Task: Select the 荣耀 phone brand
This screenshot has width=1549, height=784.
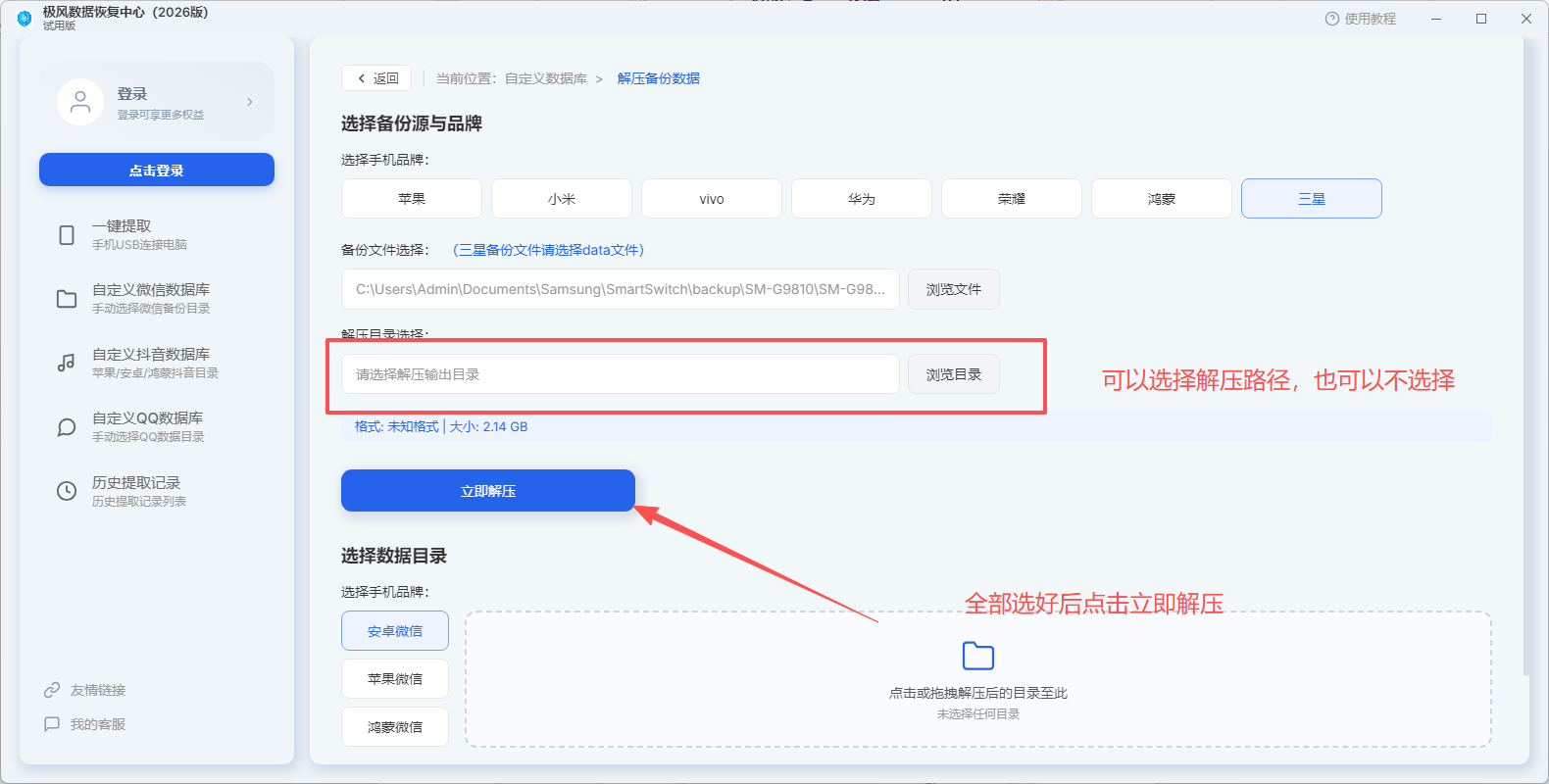Action: point(1012,198)
